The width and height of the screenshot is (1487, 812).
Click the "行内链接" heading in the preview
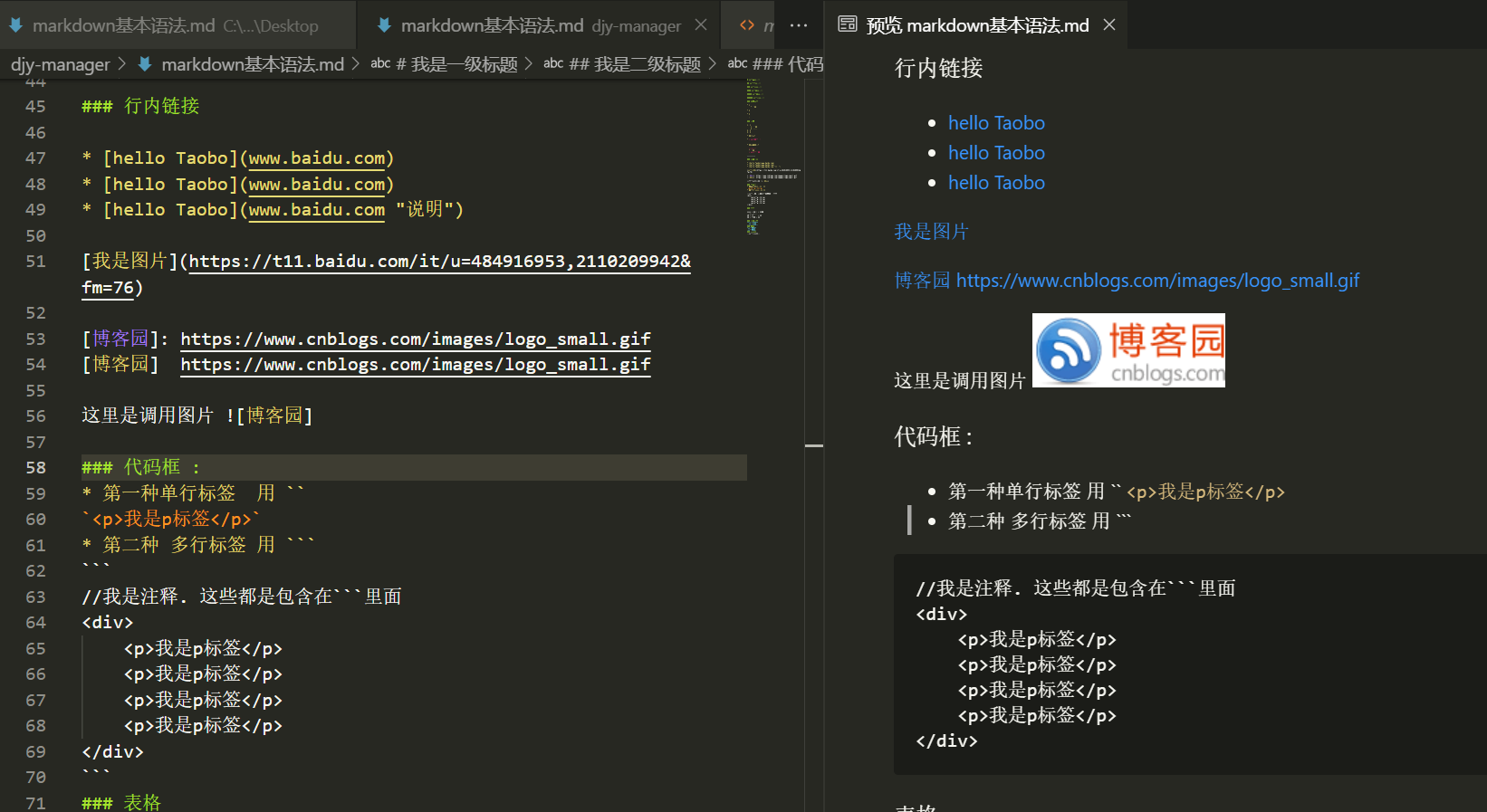click(x=938, y=69)
